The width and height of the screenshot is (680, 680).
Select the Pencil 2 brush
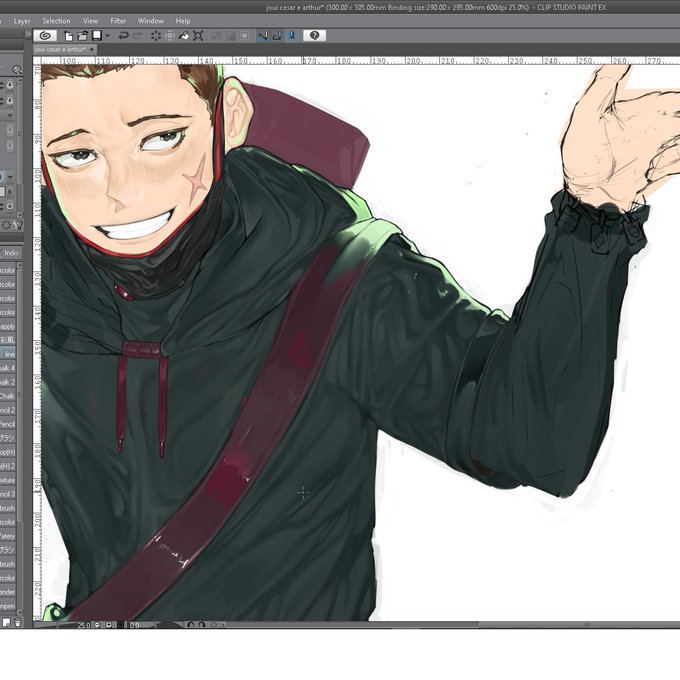(8, 410)
